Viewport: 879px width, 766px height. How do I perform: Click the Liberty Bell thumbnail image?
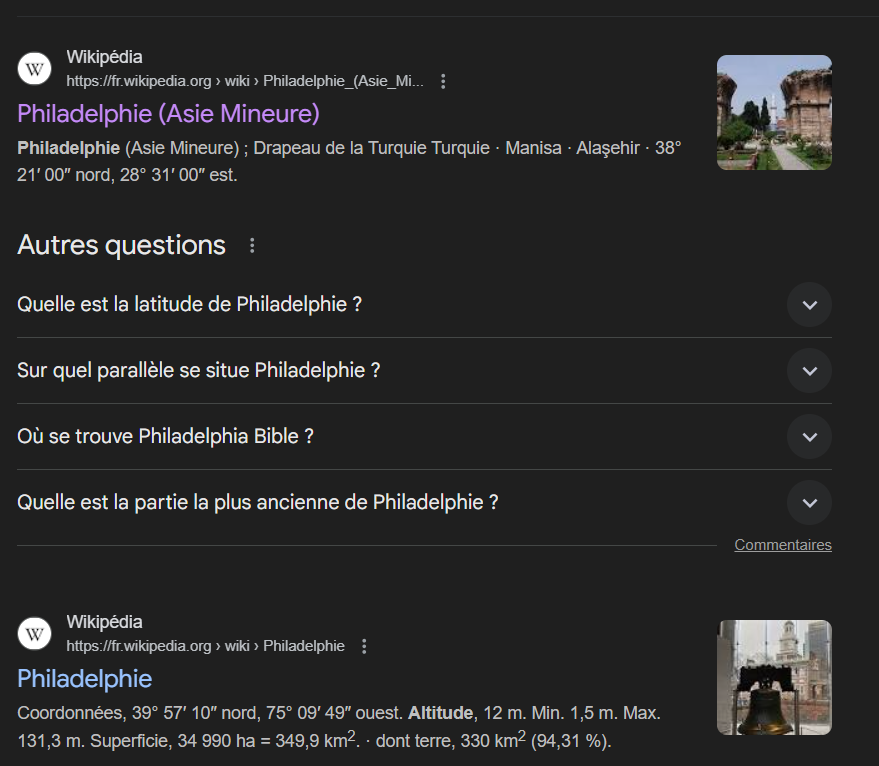click(x=774, y=677)
